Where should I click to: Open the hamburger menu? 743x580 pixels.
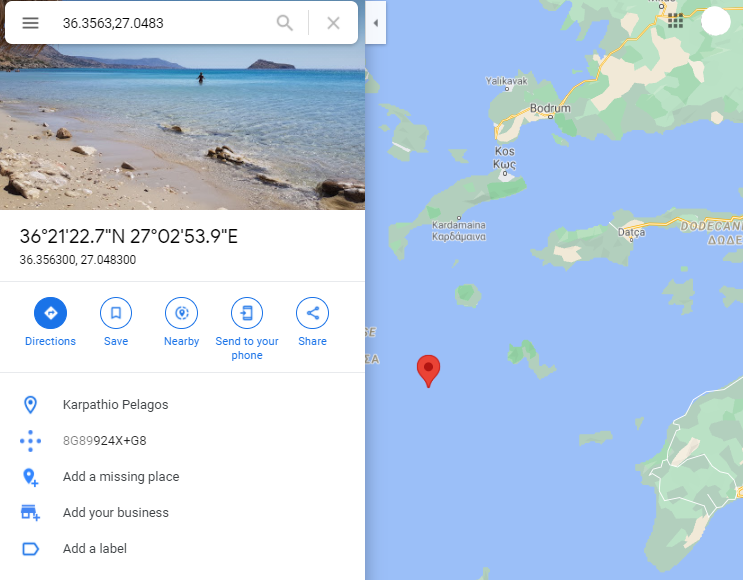(30, 23)
